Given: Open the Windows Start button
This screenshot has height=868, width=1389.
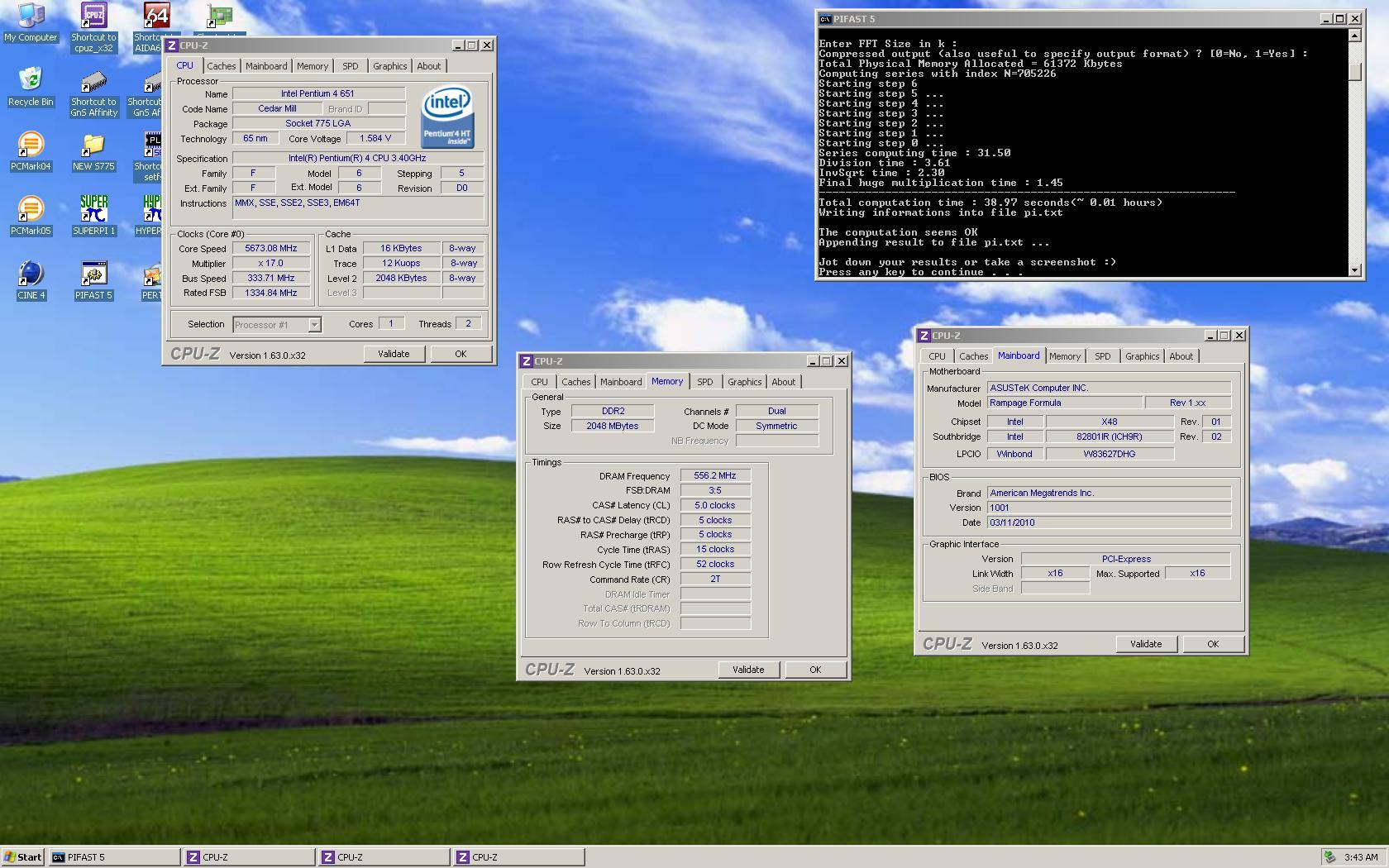Looking at the screenshot, I should pyautogui.click(x=23, y=857).
